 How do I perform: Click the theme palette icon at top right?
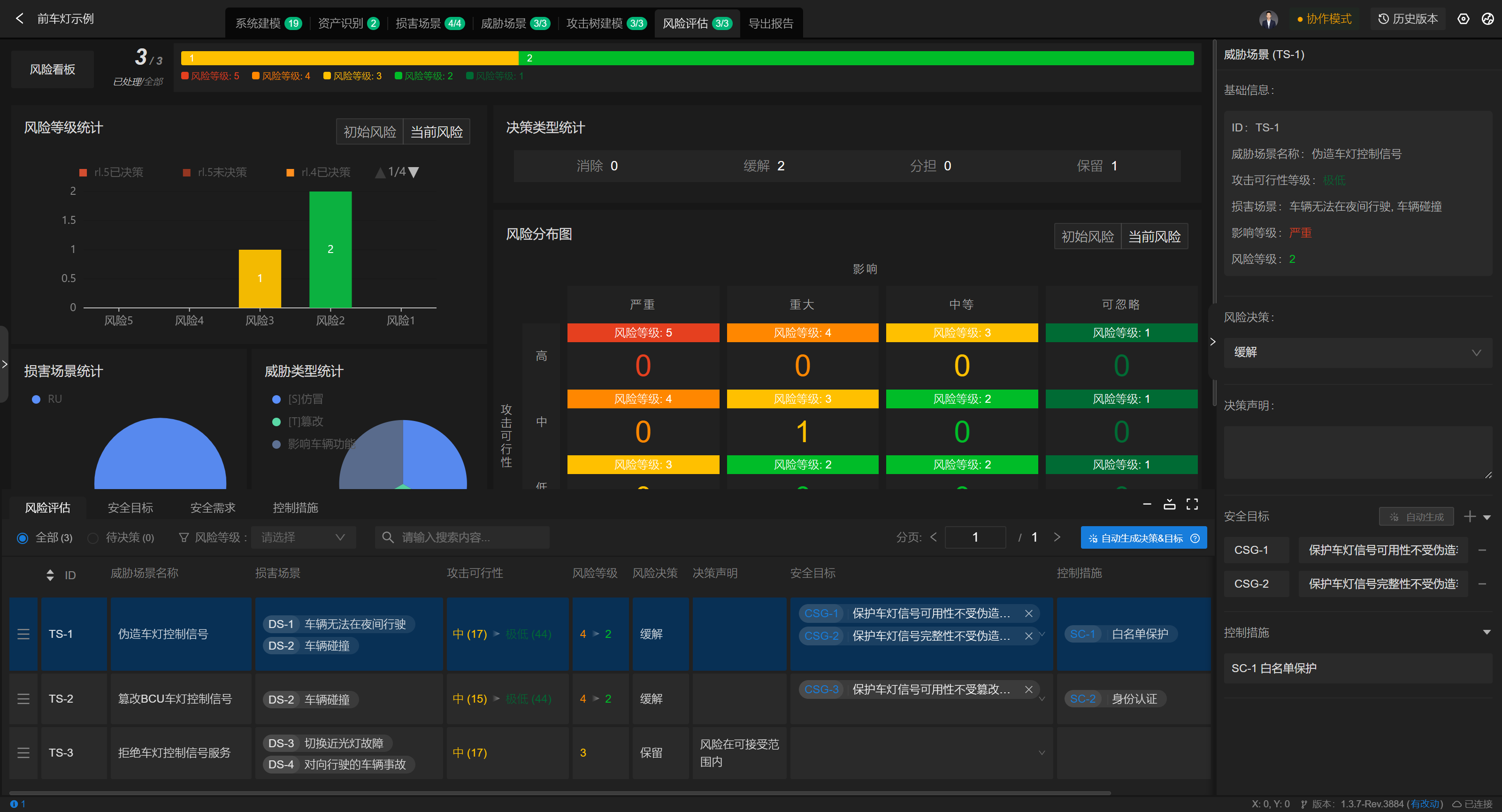(1487, 19)
